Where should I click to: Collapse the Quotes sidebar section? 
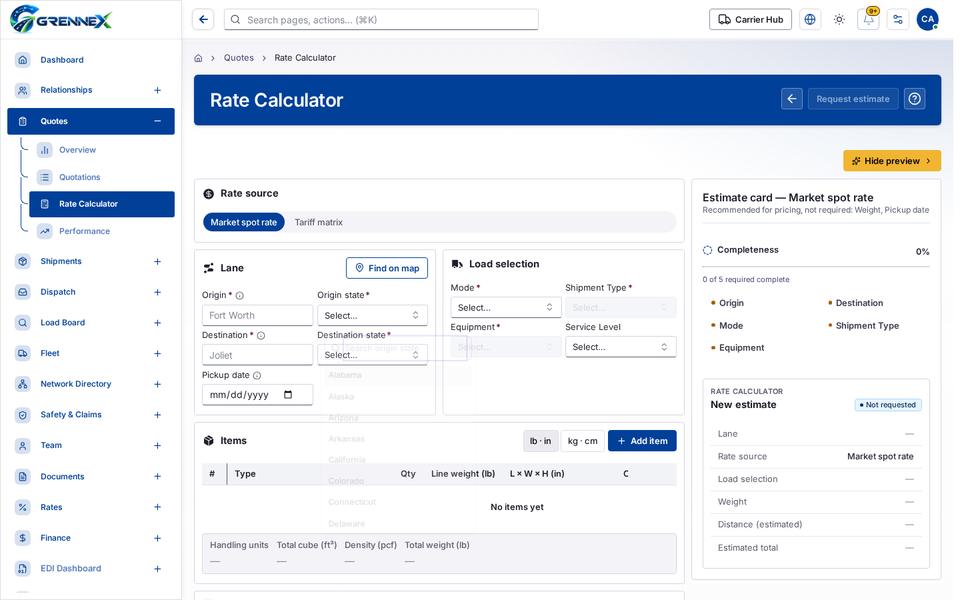157,121
